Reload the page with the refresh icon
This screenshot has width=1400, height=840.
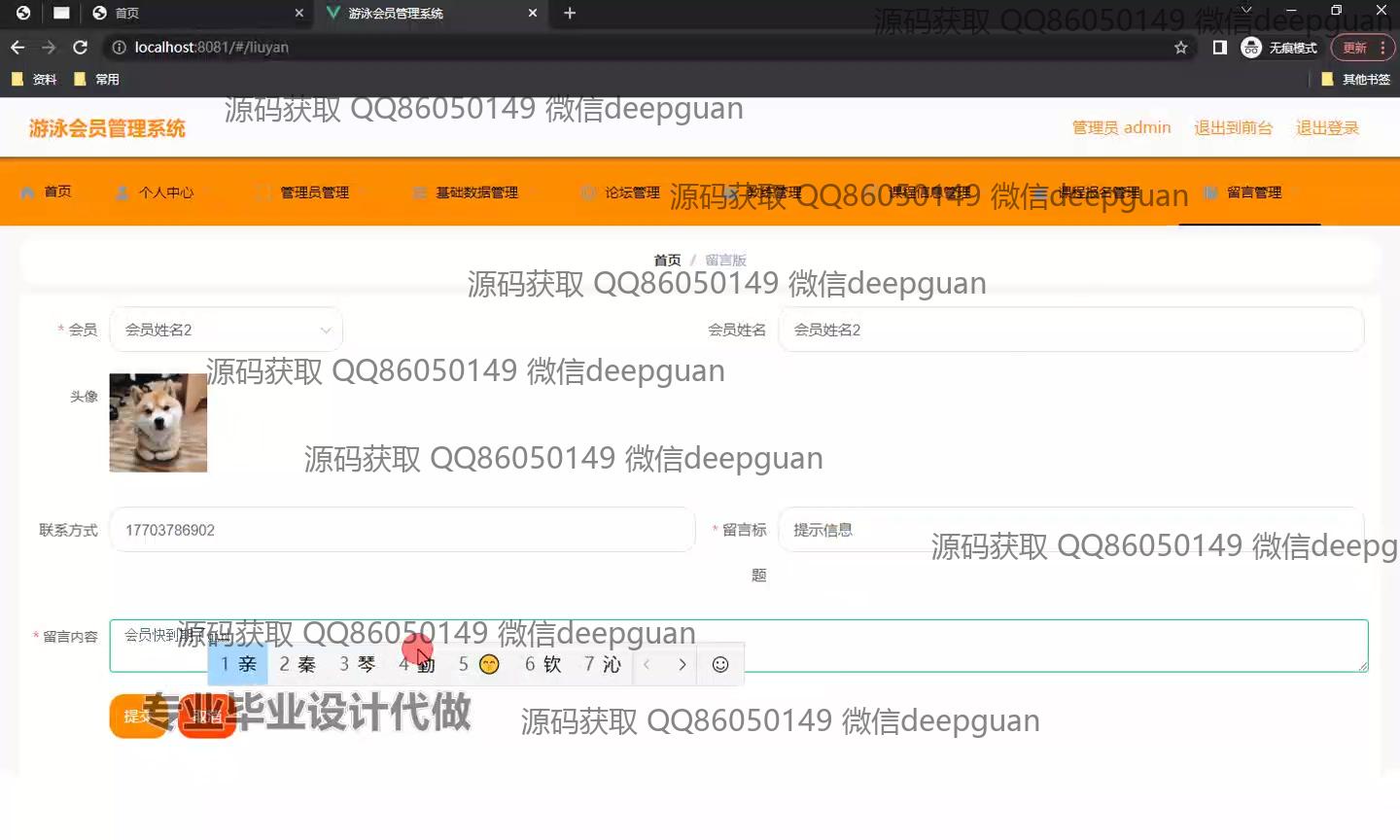coord(81,48)
